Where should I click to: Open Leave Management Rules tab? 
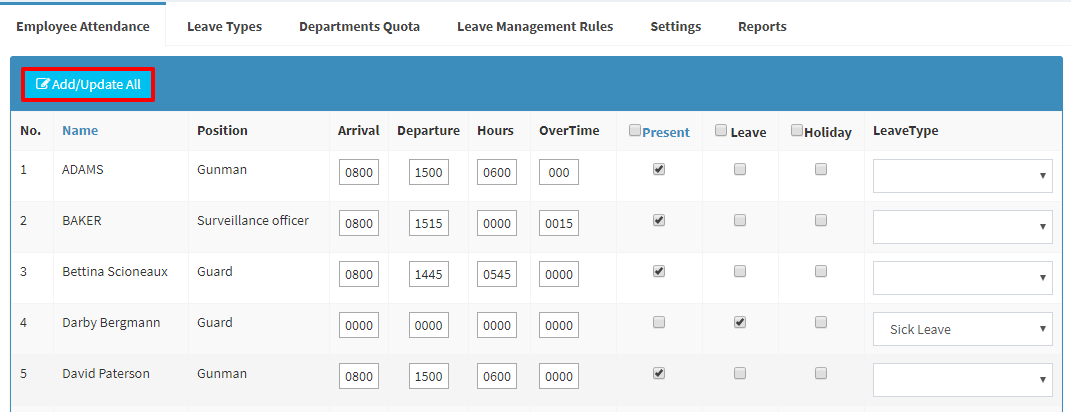tap(535, 27)
